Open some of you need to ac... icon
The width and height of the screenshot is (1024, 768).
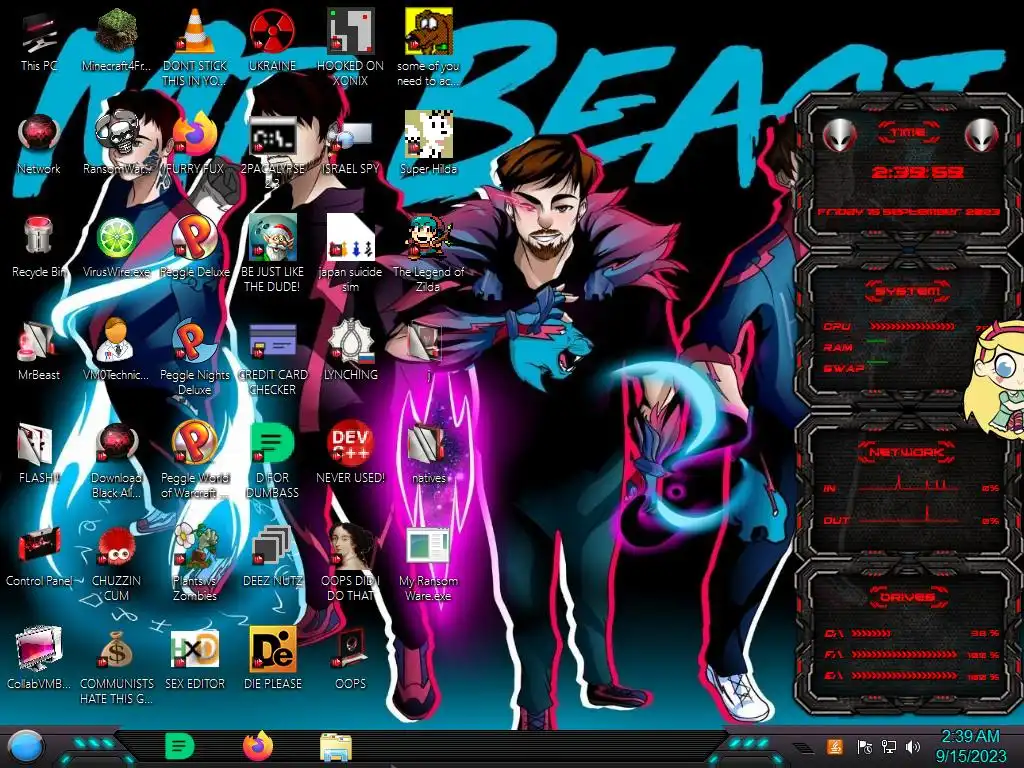click(x=428, y=31)
